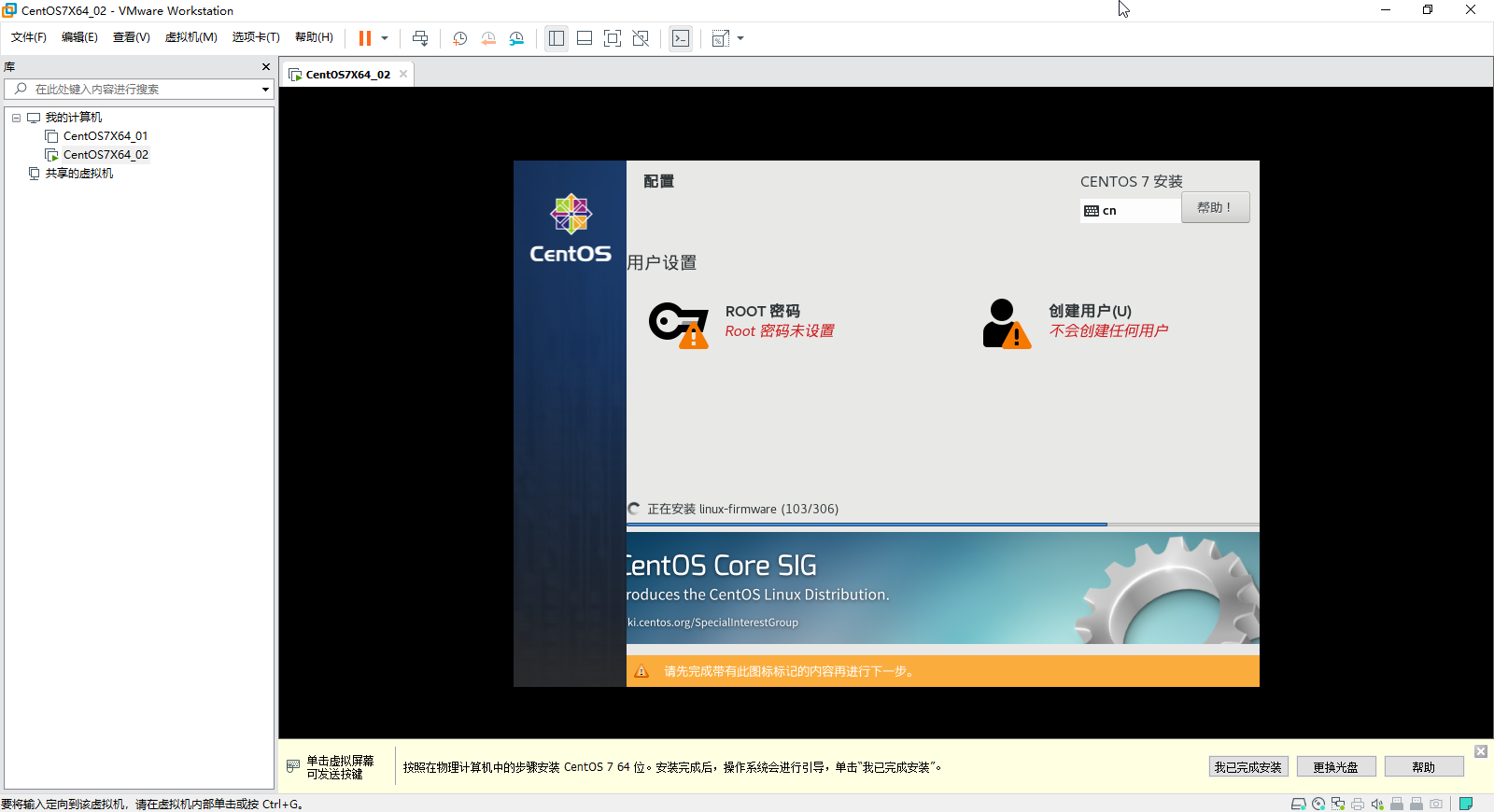
Task: Click the CD/DVD drive status icon
Action: coord(1318,804)
